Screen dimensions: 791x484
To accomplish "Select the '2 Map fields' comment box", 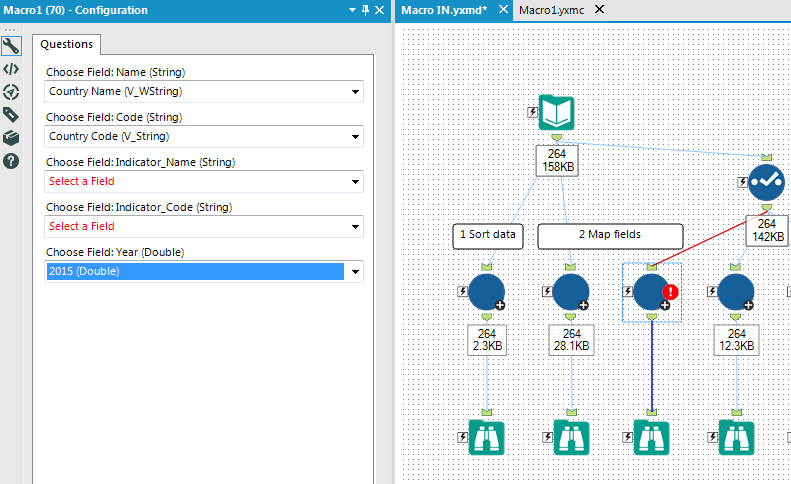I will 610,236.
